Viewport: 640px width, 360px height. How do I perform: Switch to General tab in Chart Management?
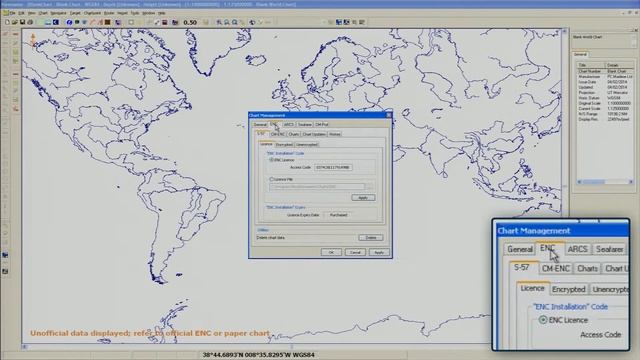tap(260, 124)
